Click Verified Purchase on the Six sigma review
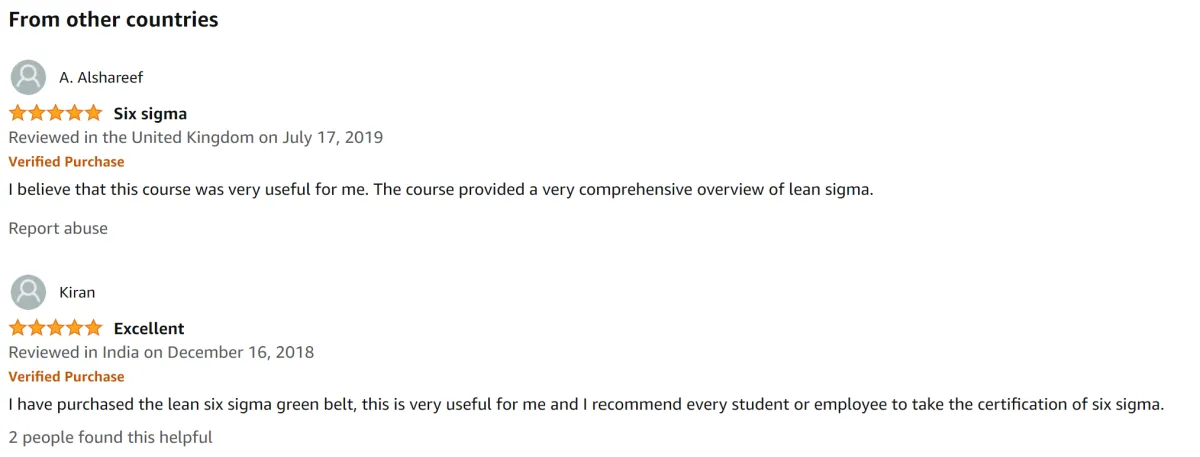This screenshot has width=1200, height=457. pyautogui.click(x=67, y=161)
